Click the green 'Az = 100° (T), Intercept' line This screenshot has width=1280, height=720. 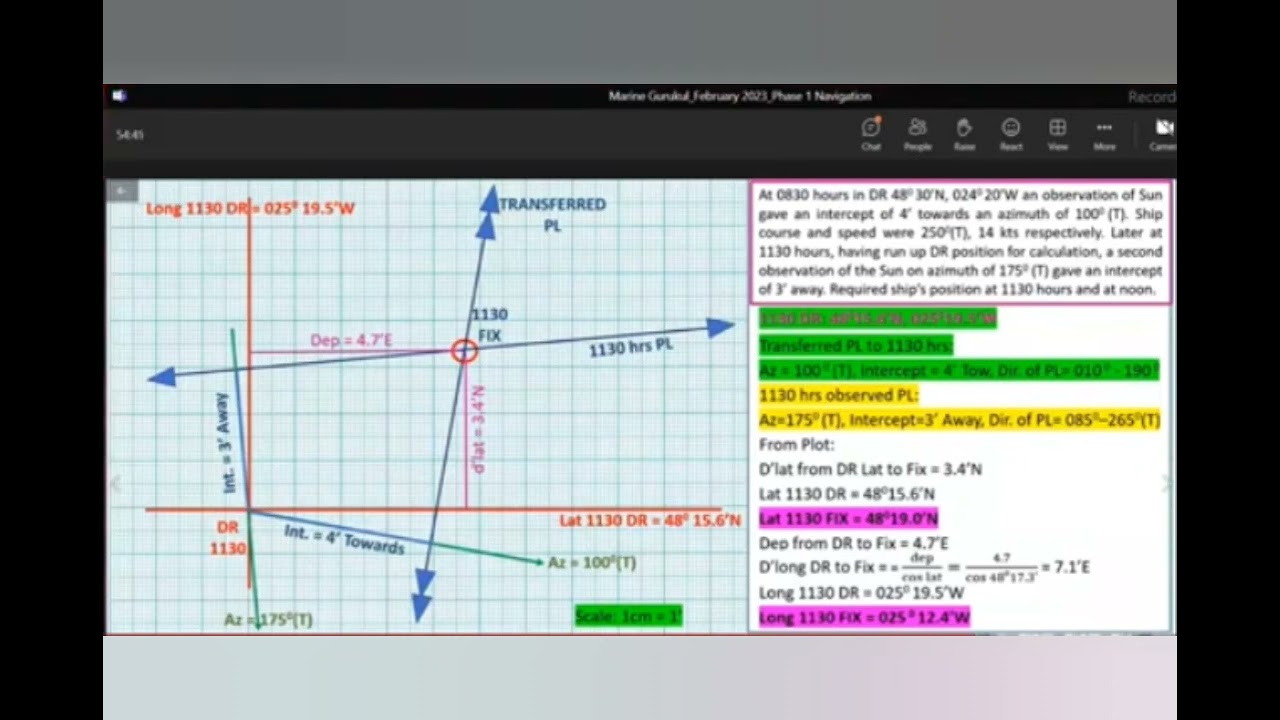[x=959, y=370]
